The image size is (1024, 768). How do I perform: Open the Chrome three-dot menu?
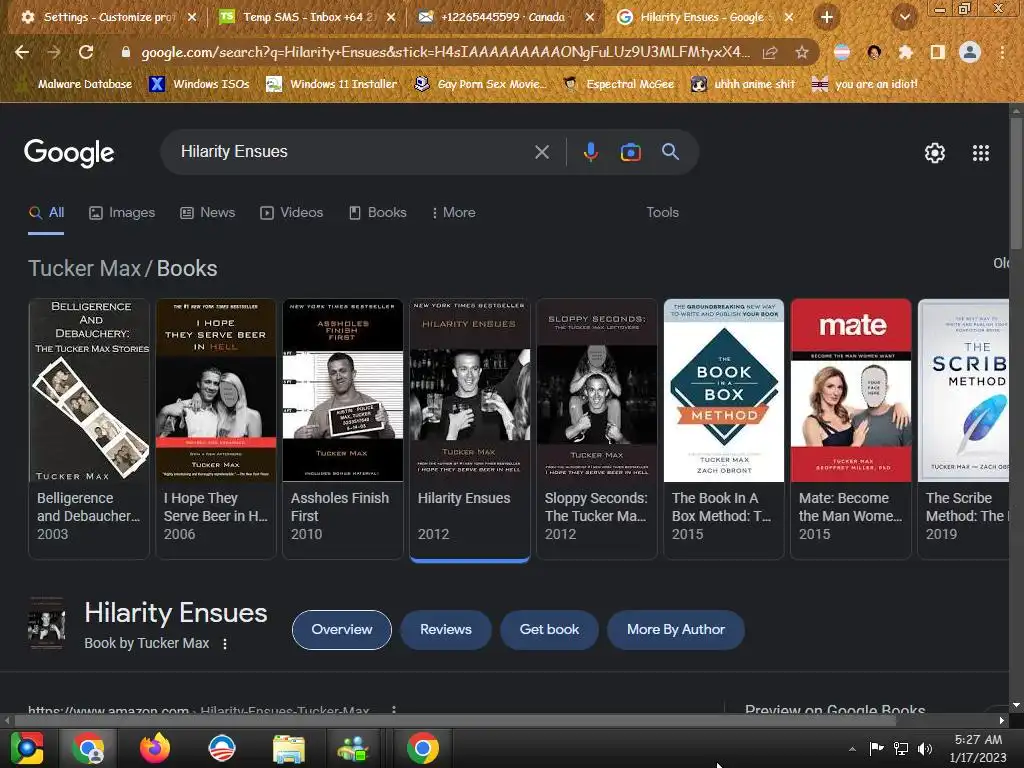[1002, 52]
